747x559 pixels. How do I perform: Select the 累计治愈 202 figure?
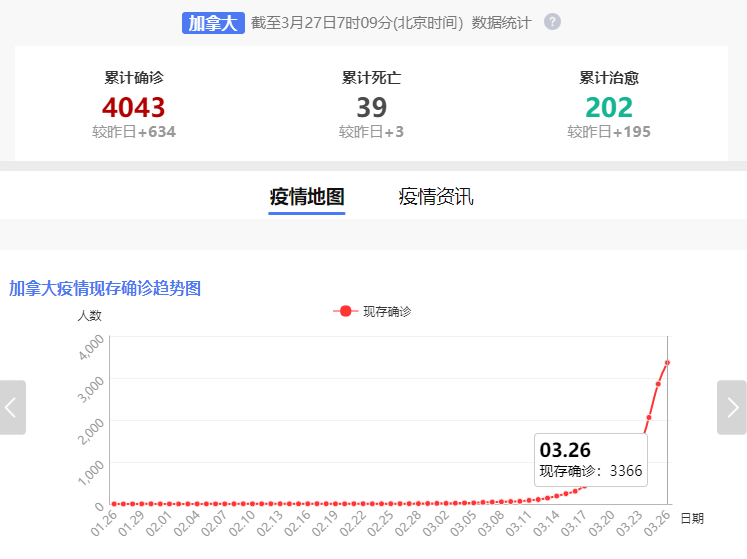(609, 107)
